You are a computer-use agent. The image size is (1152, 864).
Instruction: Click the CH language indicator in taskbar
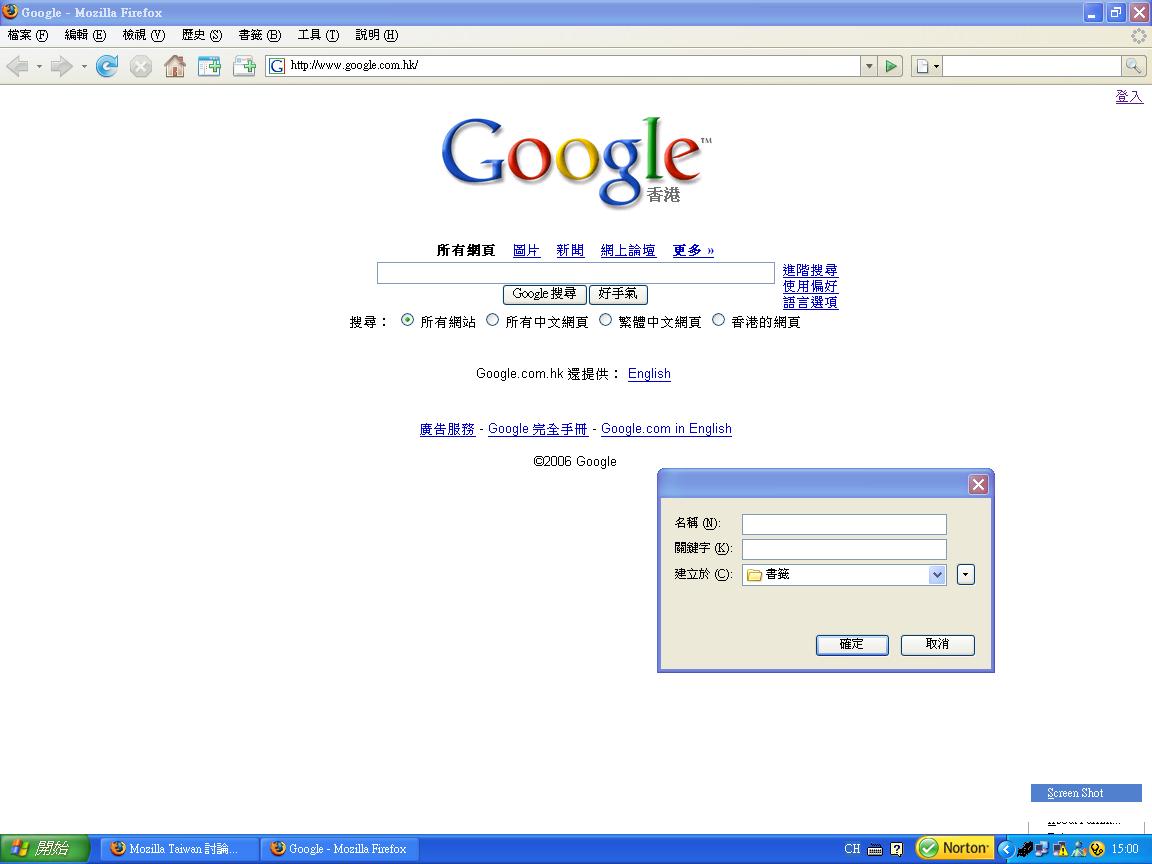(852, 849)
